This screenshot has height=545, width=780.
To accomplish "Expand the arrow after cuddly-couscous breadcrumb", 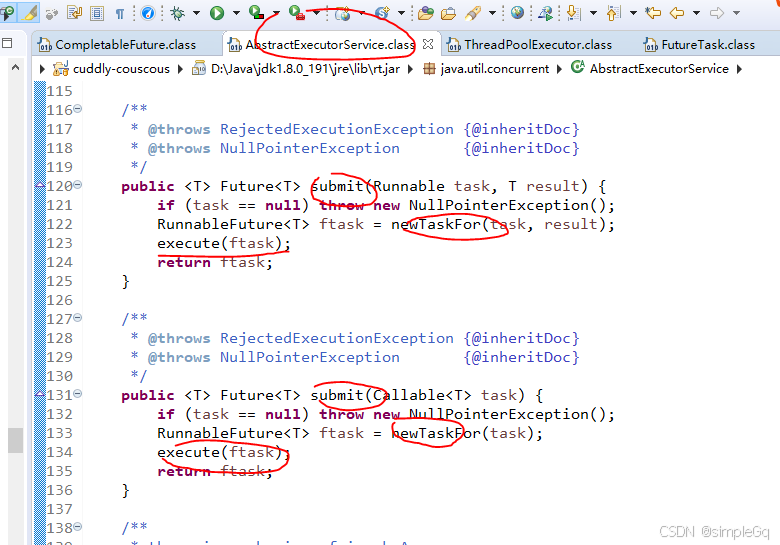I will (x=181, y=69).
